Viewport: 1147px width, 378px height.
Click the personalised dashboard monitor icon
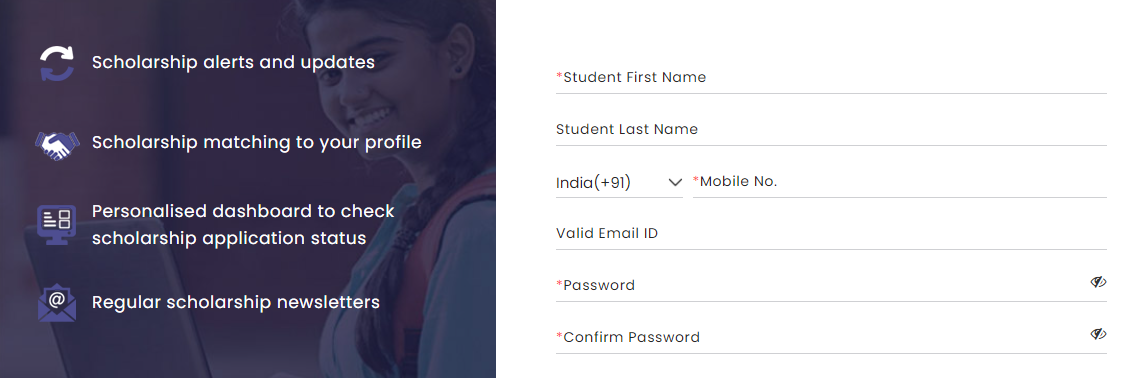tap(56, 224)
